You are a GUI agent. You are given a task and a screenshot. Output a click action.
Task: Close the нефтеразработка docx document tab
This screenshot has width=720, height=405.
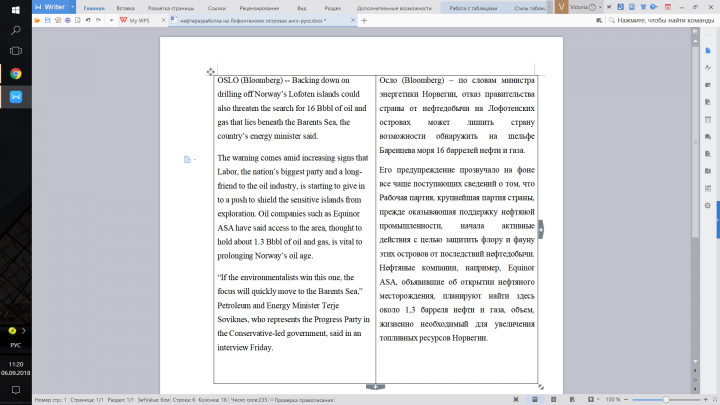coord(353,20)
